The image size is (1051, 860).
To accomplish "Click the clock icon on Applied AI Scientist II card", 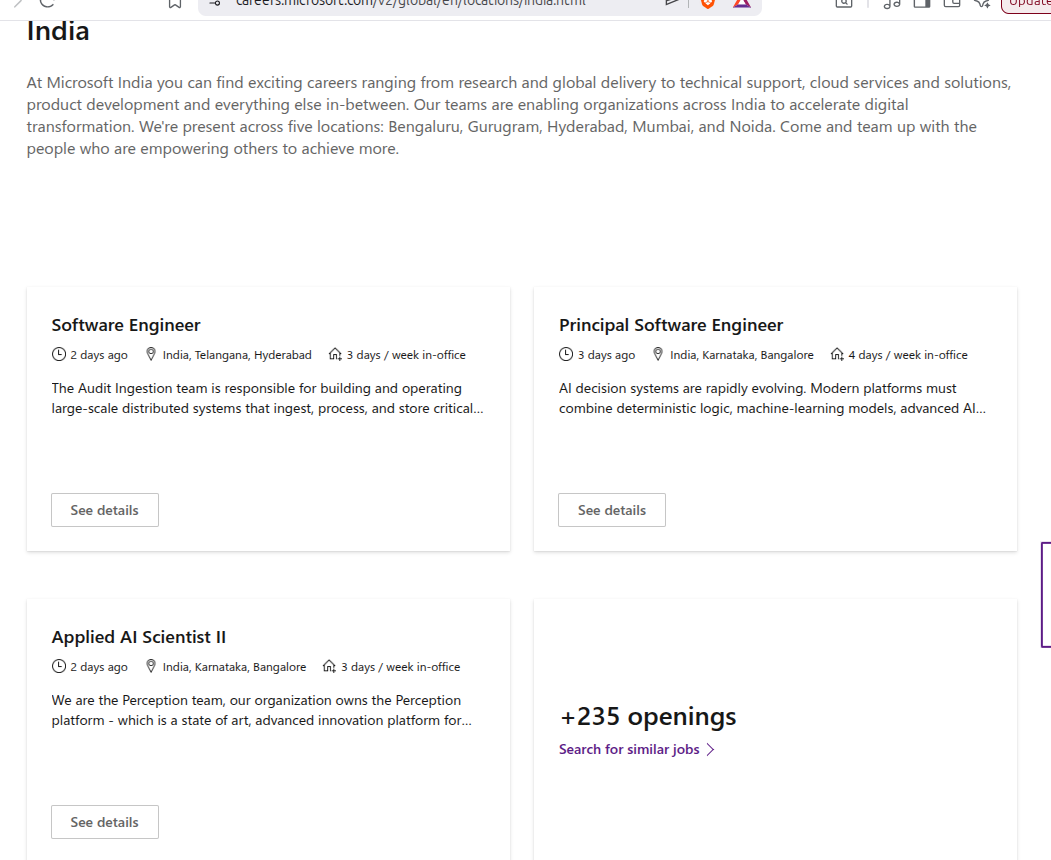I will (x=59, y=666).
